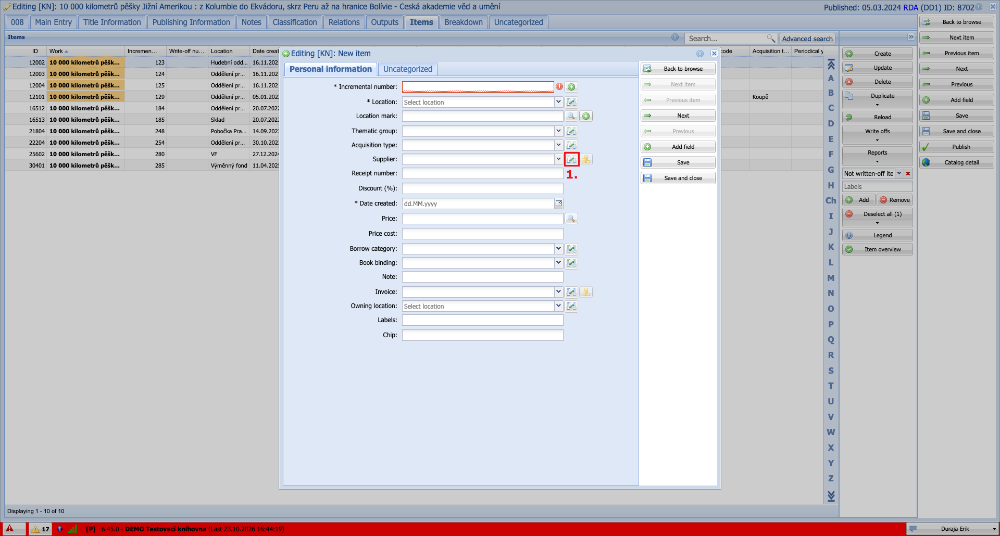Image resolution: width=1000 pixels, height=536 pixels.
Task: Collapse the Items side panel with double-arrow icon
Action: click(x=911, y=38)
